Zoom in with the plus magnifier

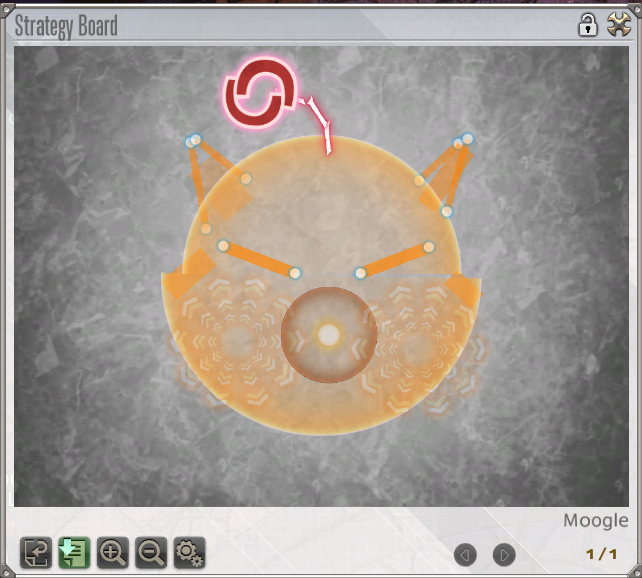pyautogui.click(x=113, y=553)
